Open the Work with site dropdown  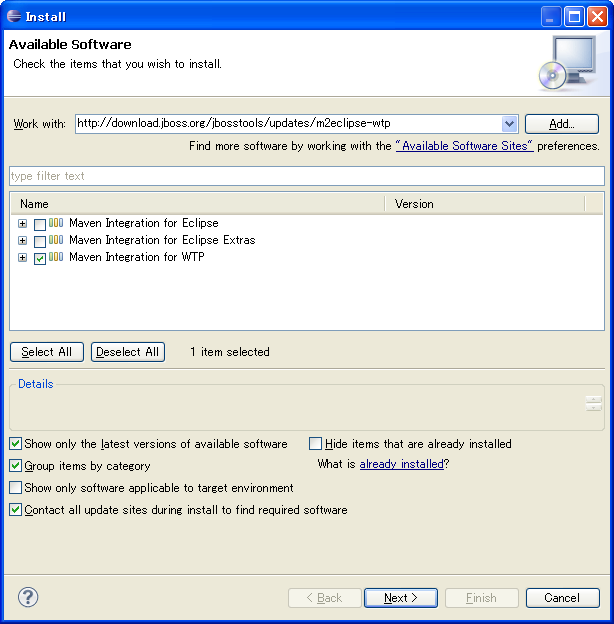(x=509, y=124)
